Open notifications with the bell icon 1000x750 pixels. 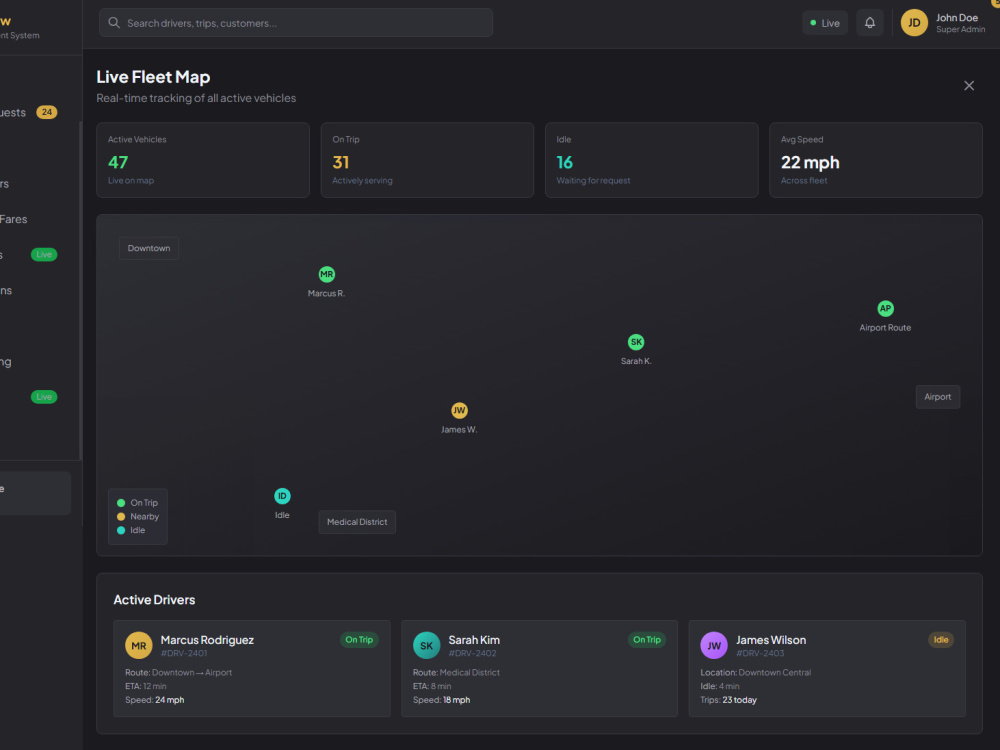[869, 23]
